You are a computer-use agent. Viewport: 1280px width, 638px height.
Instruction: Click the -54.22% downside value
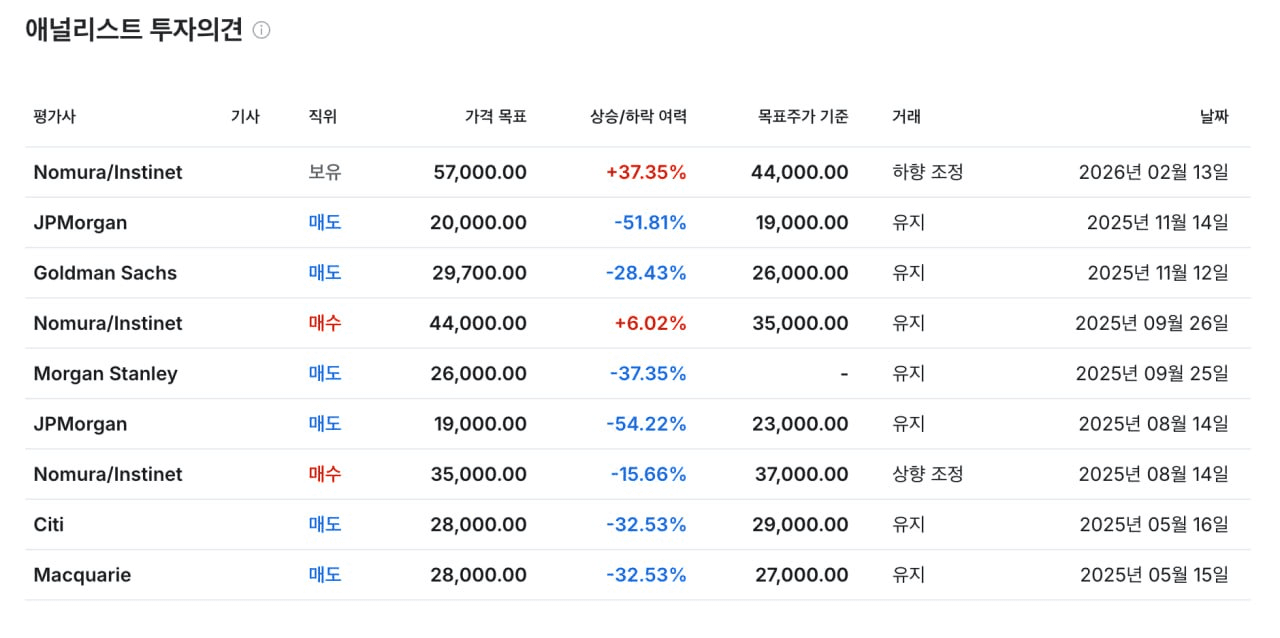pos(646,424)
